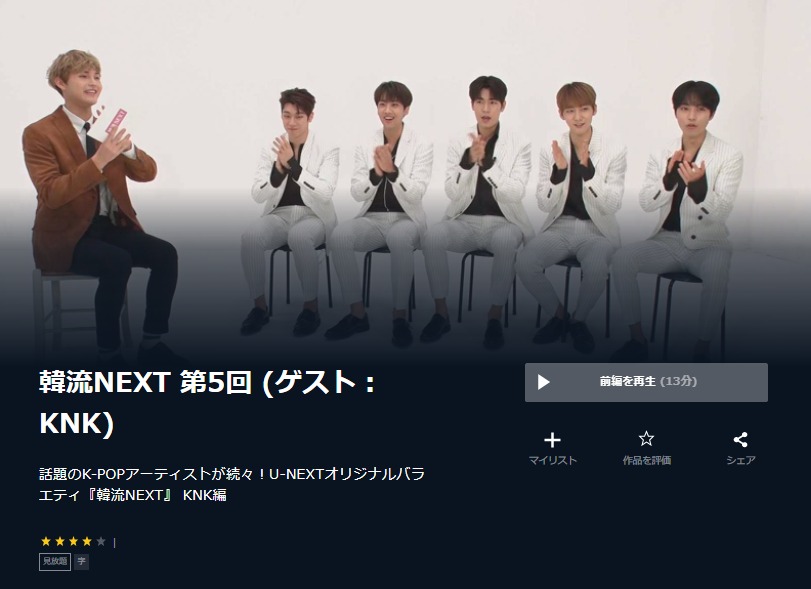Click the first gold rating star
811x589 pixels.
46,541
